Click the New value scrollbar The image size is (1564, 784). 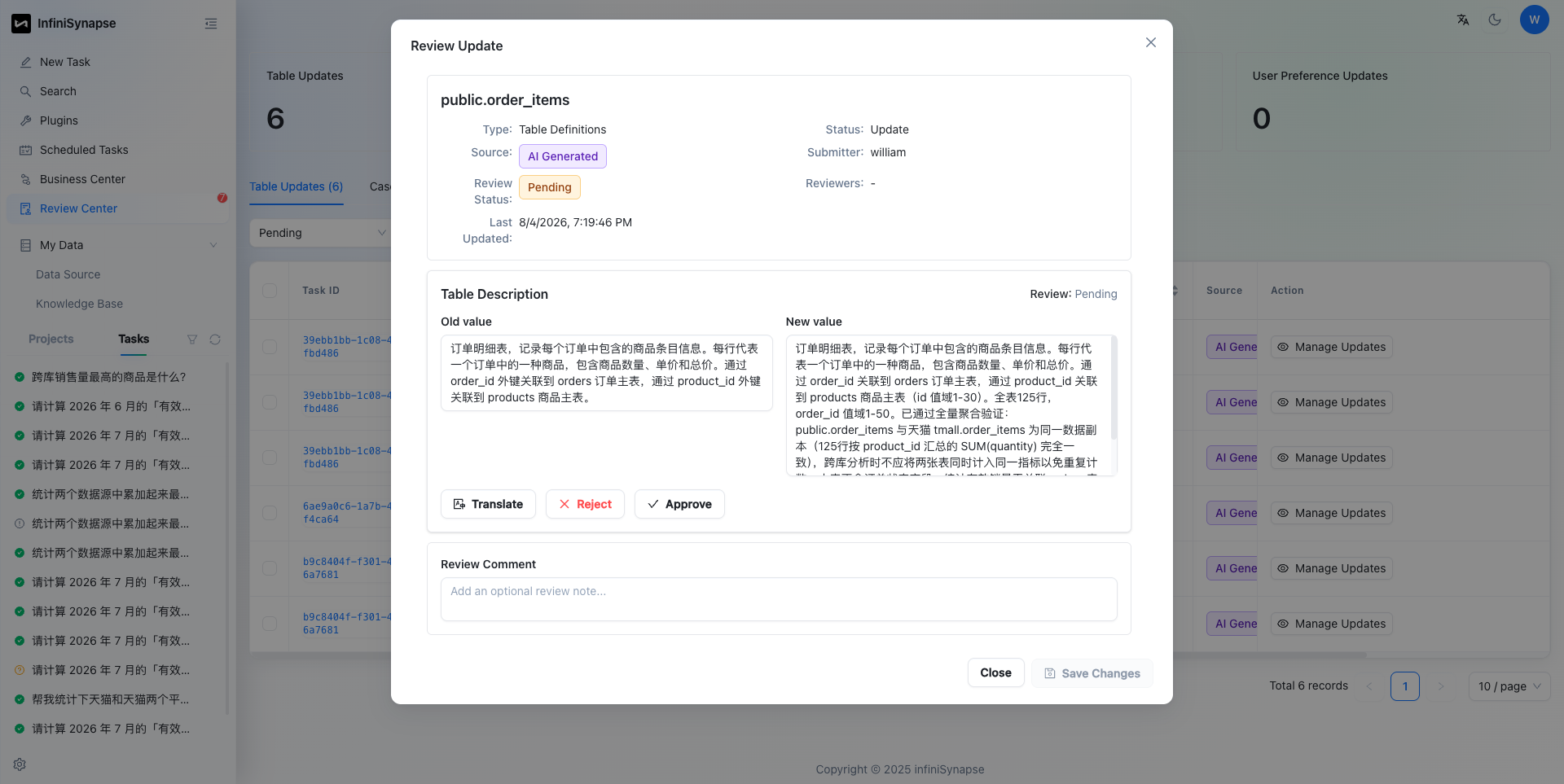click(x=1114, y=389)
